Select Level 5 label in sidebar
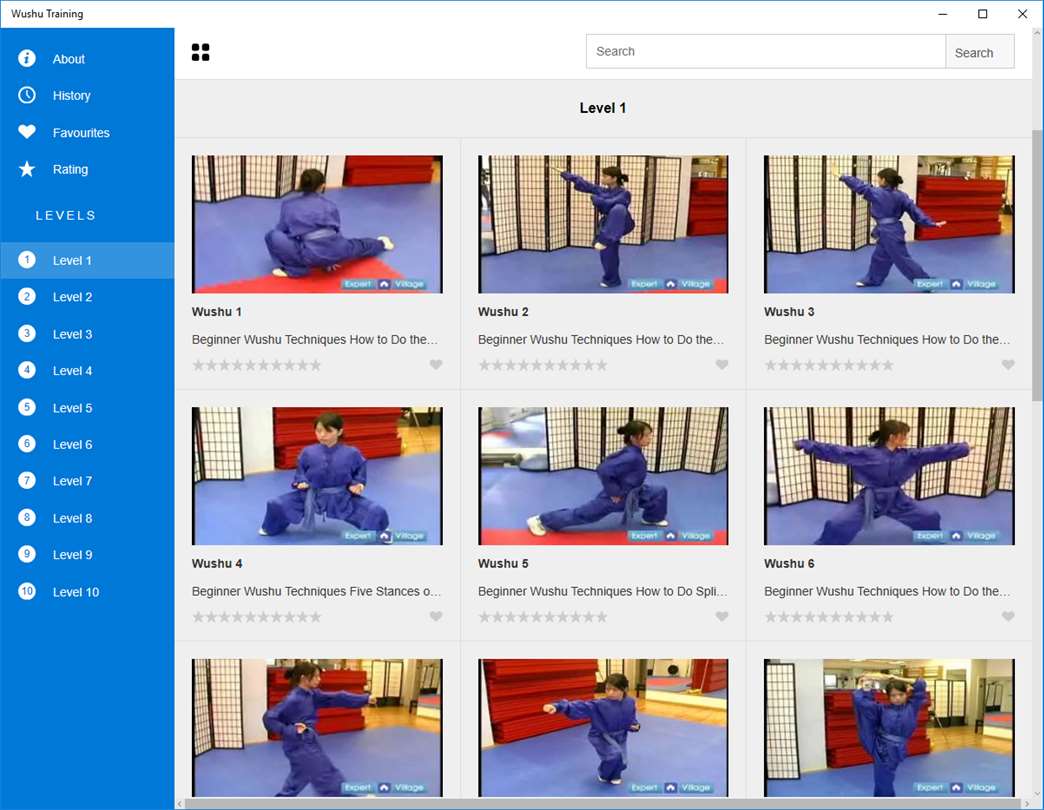Image resolution: width=1044 pixels, height=810 pixels. (x=72, y=408)
